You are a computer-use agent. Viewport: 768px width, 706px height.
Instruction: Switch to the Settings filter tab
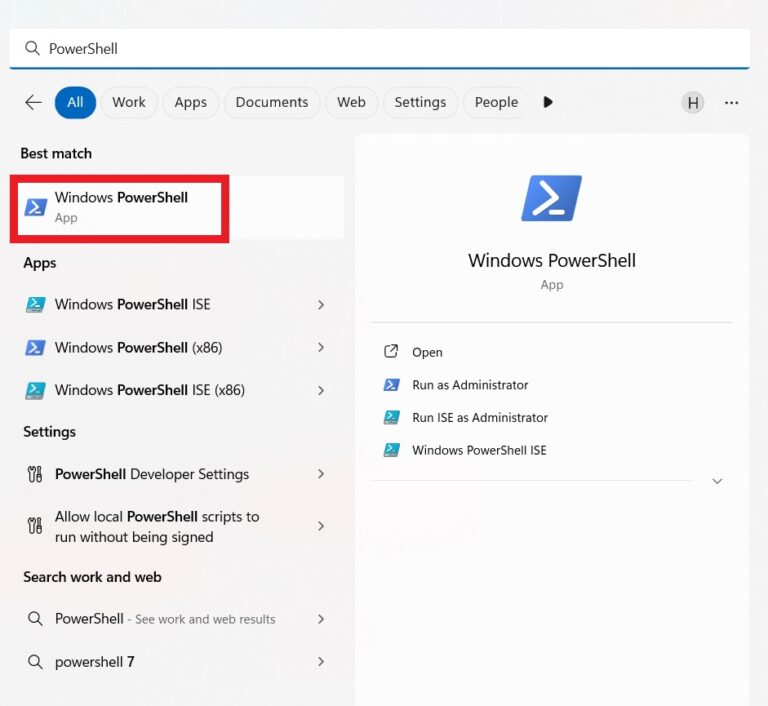click(420, 102)
